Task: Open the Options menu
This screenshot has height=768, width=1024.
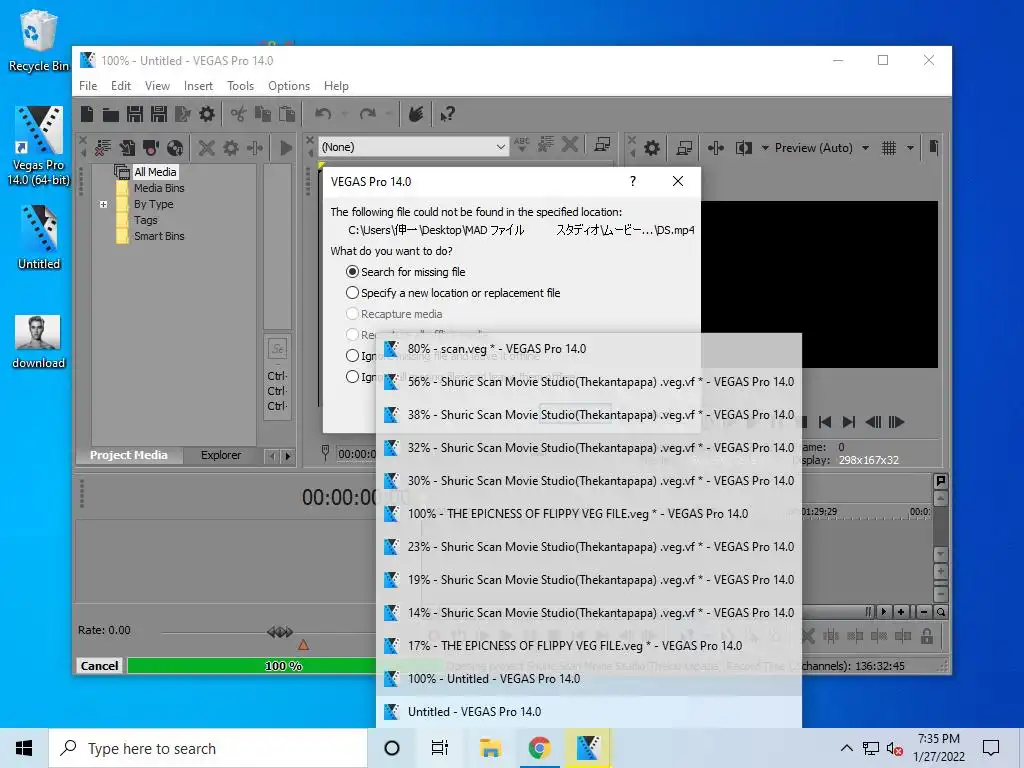Action: tap(289, 86)
